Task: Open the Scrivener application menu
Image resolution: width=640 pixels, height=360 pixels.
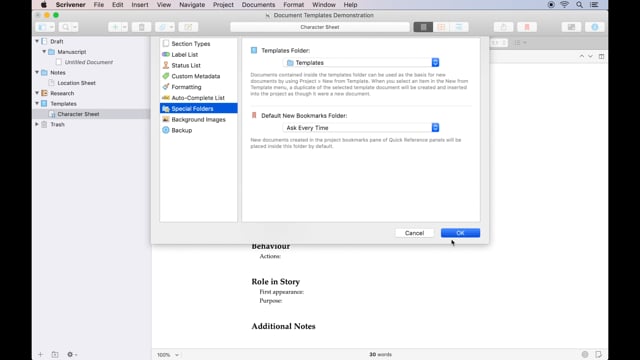Action: (71, 5)
